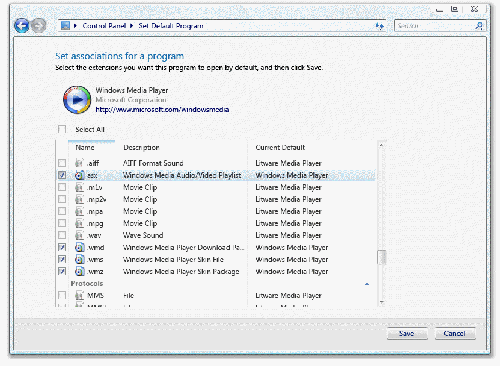Click Control Panel in the breadcrumb

point(104,26)
